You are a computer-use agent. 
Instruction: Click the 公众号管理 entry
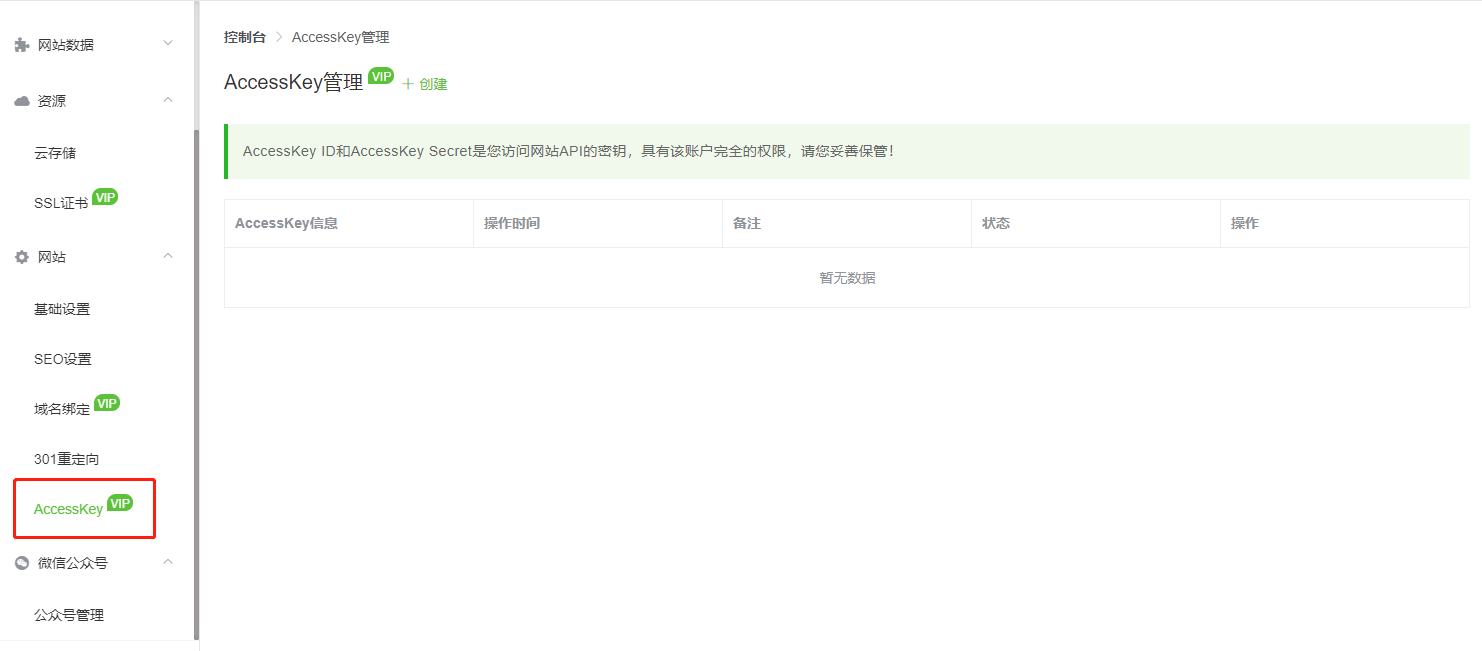click(x=67, y=615)
